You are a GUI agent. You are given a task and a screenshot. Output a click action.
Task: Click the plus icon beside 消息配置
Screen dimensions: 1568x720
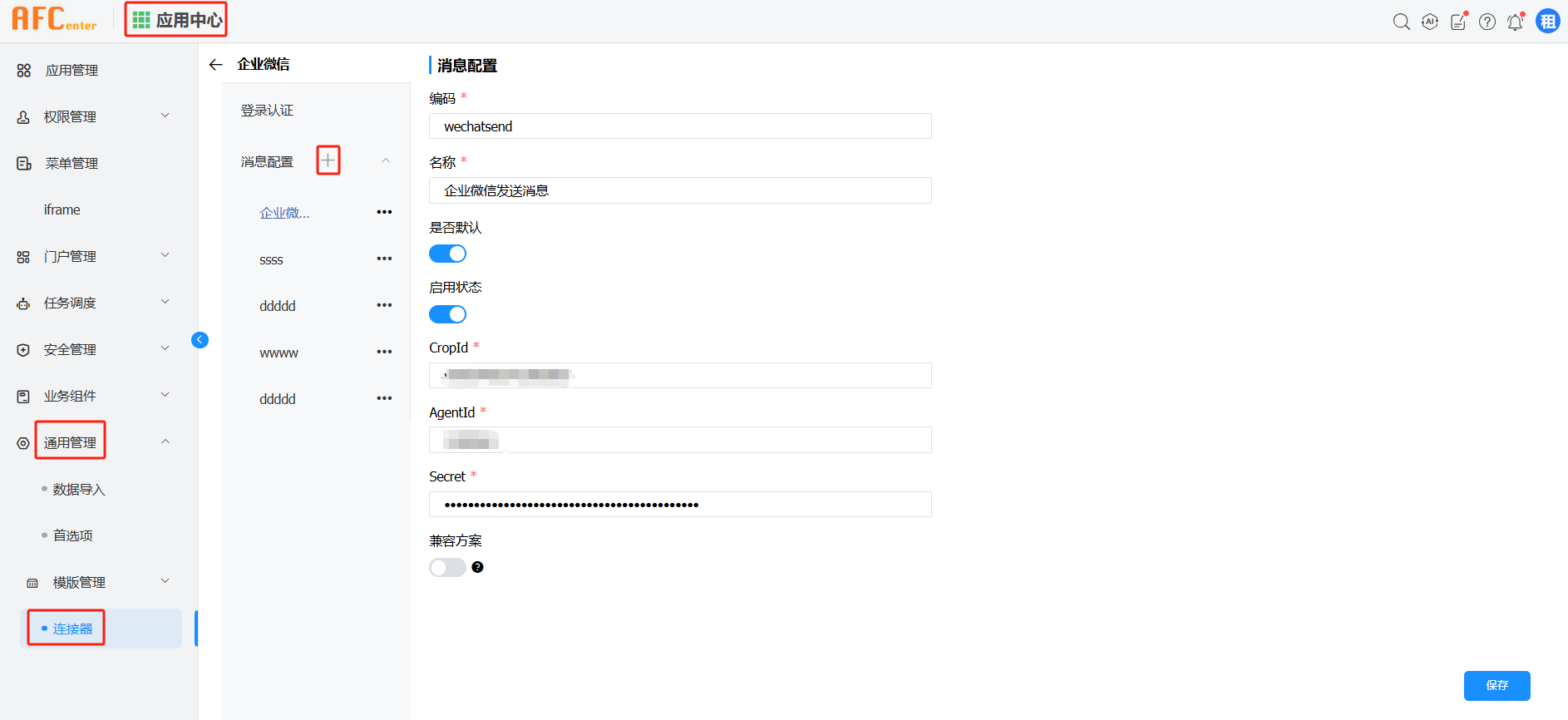point(328,160)
